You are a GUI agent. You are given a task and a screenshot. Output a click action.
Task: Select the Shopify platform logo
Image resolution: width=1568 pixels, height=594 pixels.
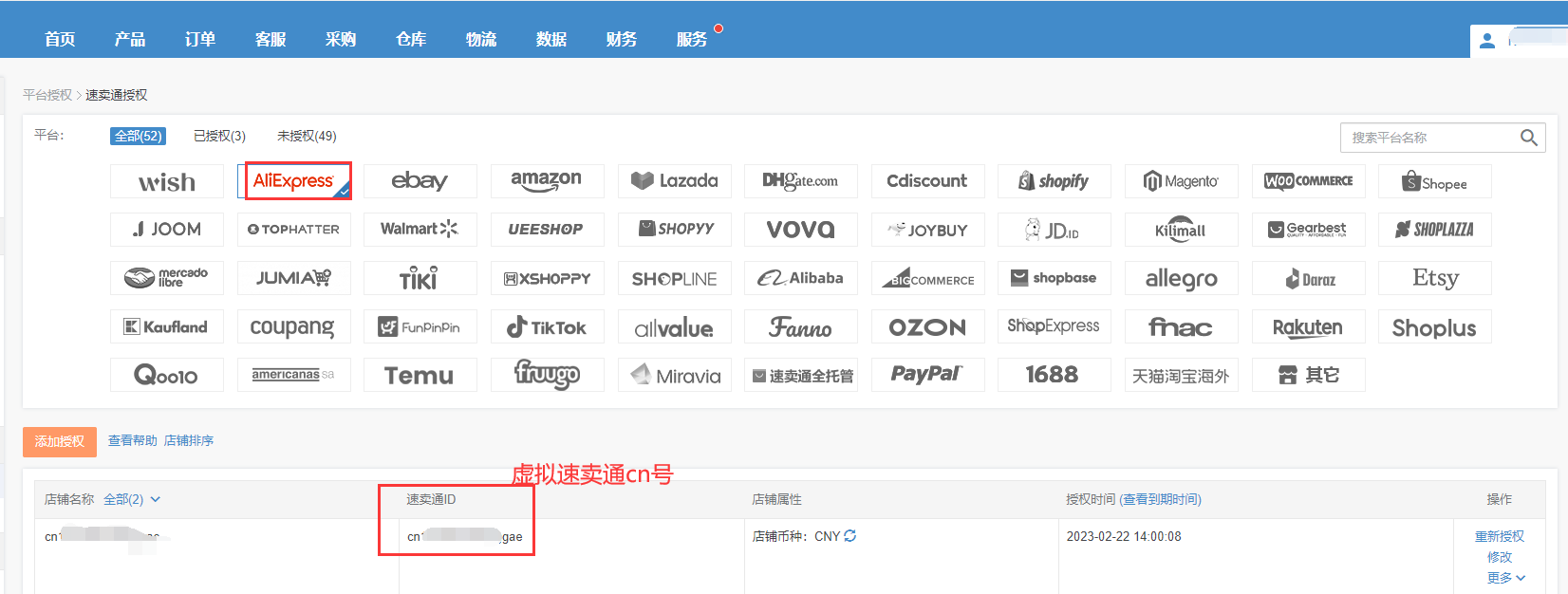point(1055,181)
